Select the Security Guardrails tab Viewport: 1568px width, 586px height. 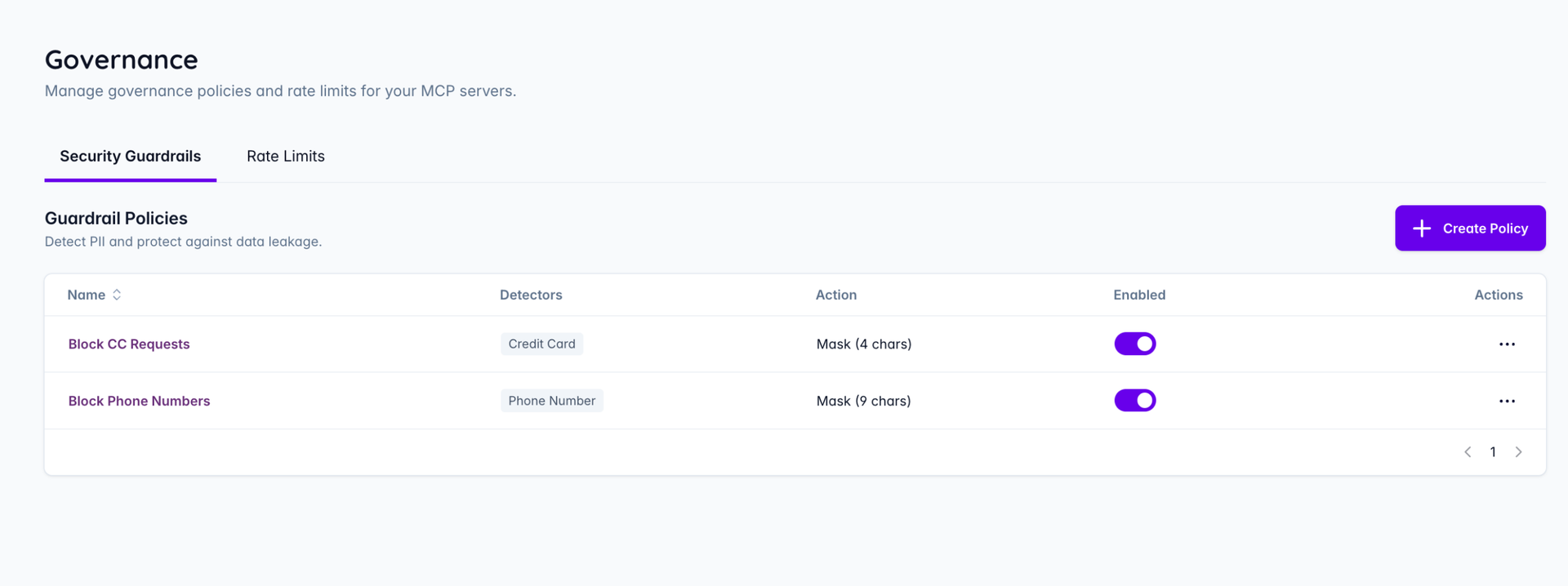(131, 156)
